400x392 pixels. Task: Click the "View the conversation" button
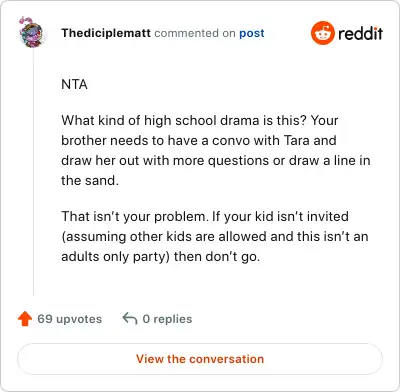[x=200, y=359]
